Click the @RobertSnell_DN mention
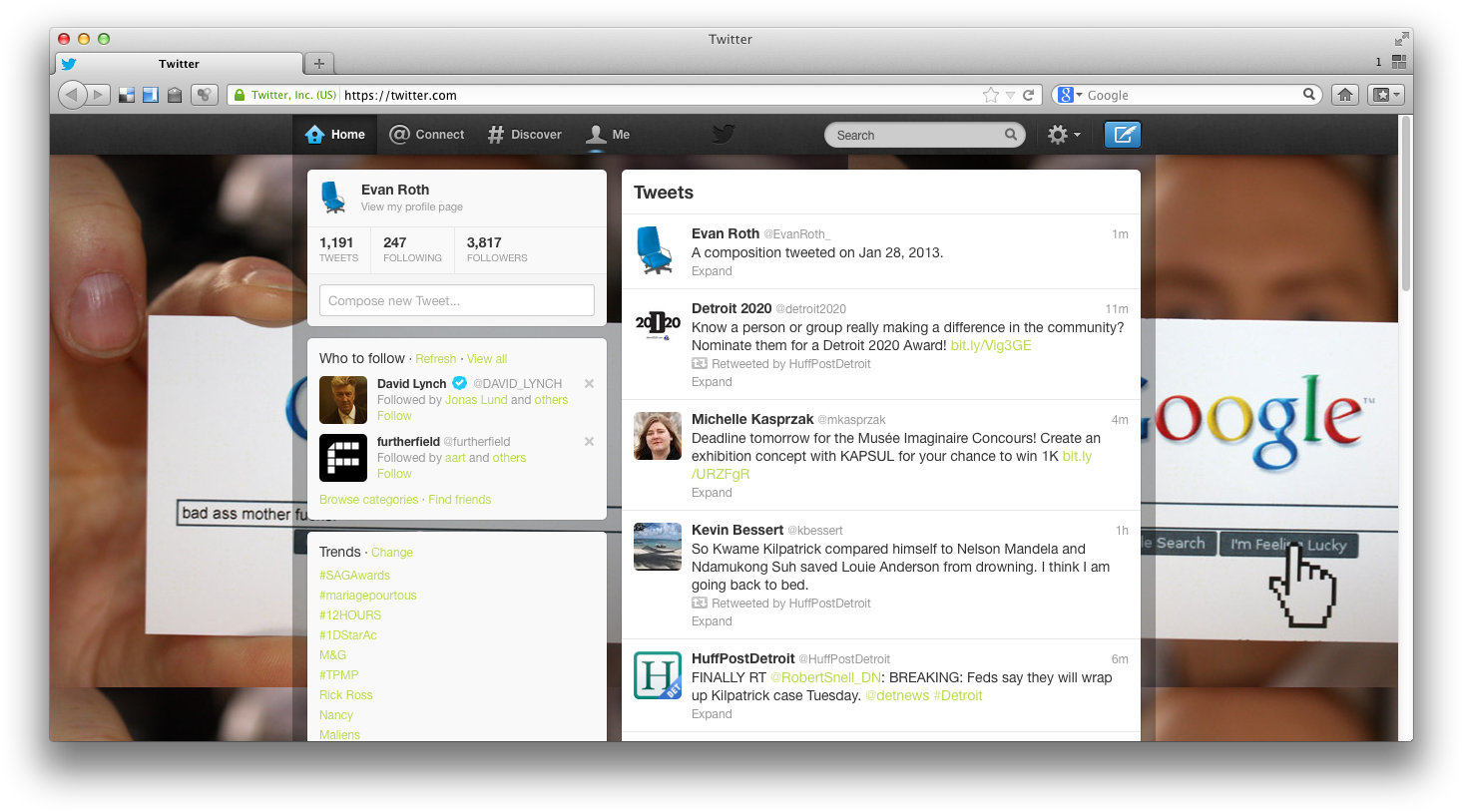Image resolution: width=1462 pixels, height=812 pixels. (826, 677)
